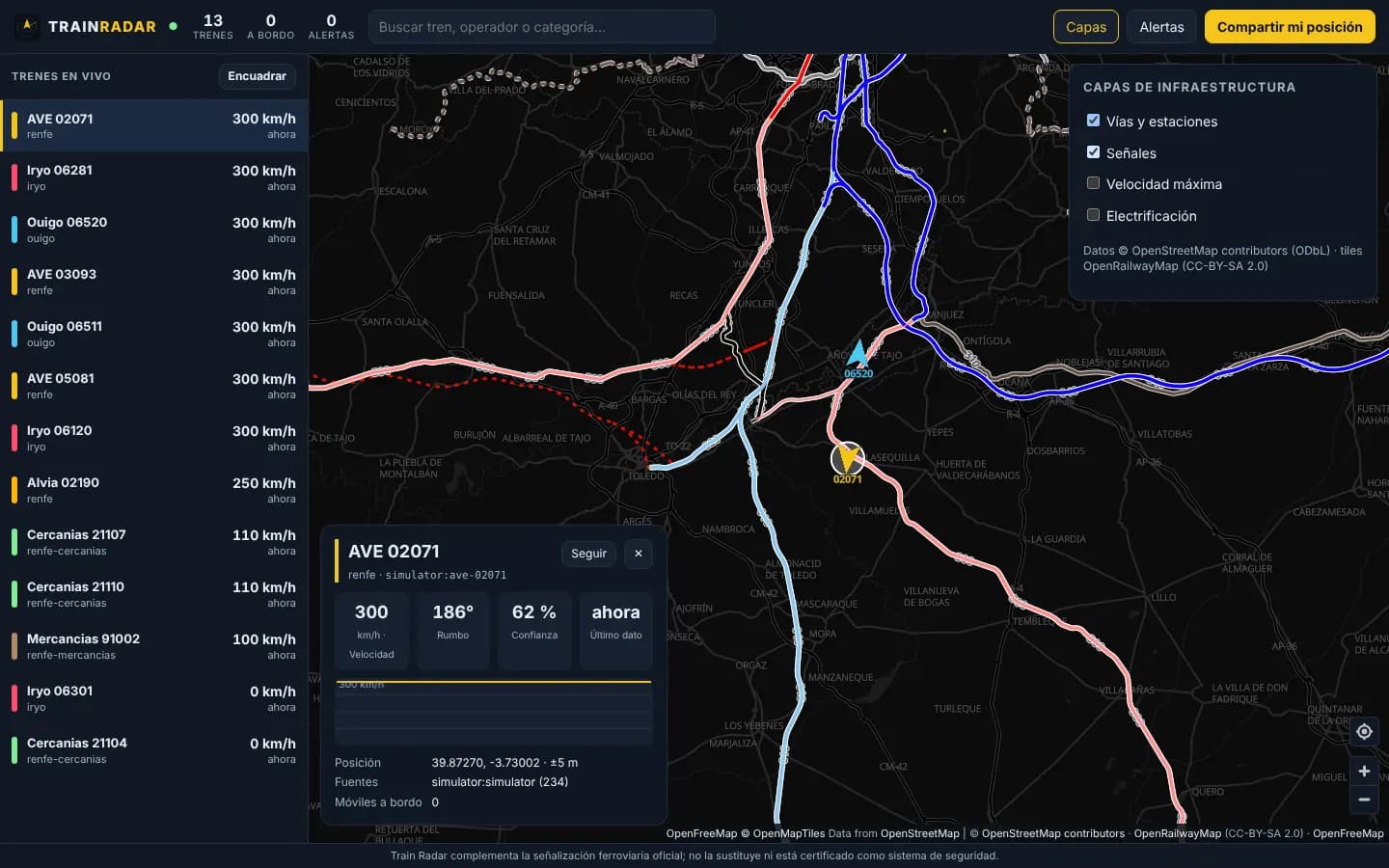Select Ouigo 06511 train row

point(154,334)
